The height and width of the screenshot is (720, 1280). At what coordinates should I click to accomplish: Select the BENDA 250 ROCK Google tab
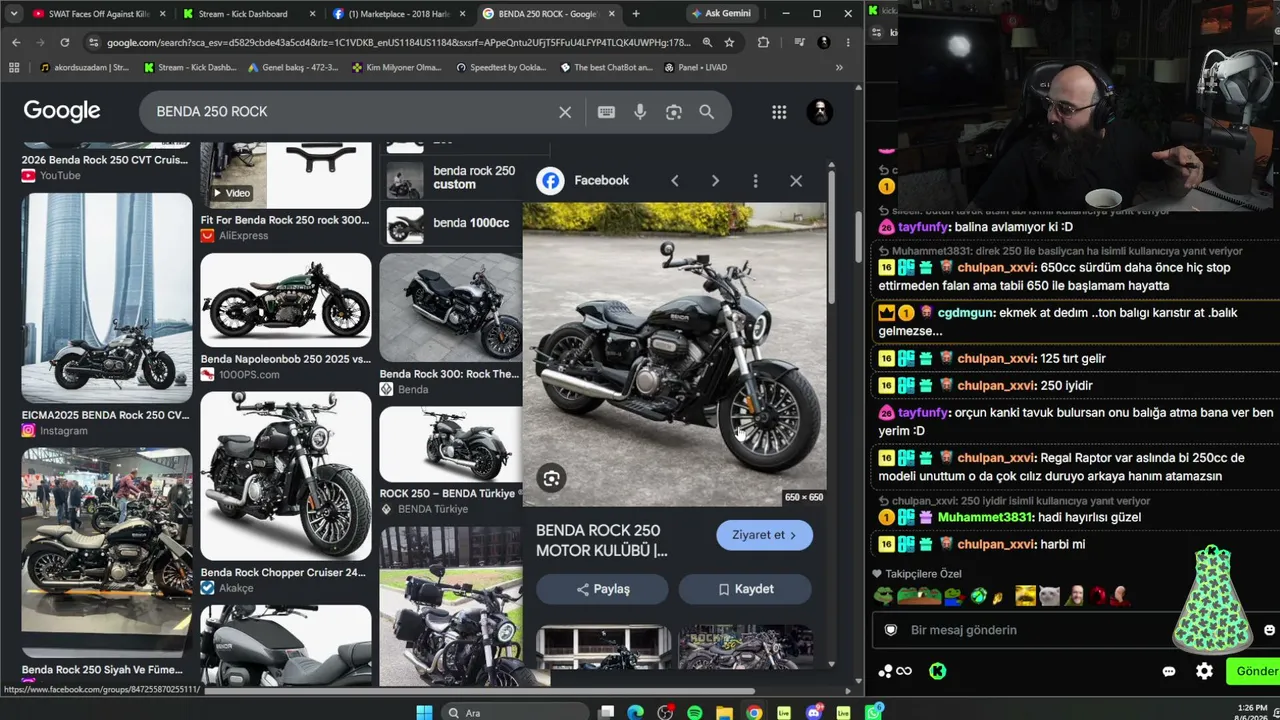coord(547,14)
